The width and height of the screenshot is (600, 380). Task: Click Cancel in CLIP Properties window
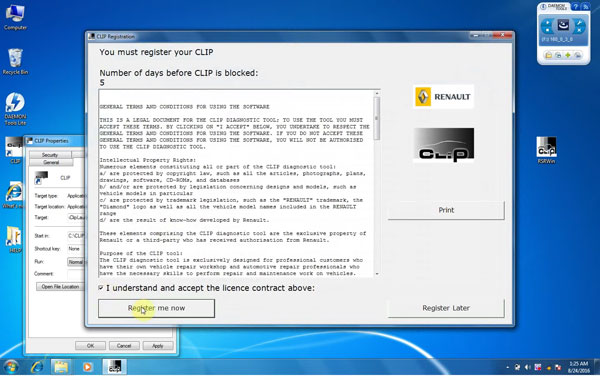124,346
